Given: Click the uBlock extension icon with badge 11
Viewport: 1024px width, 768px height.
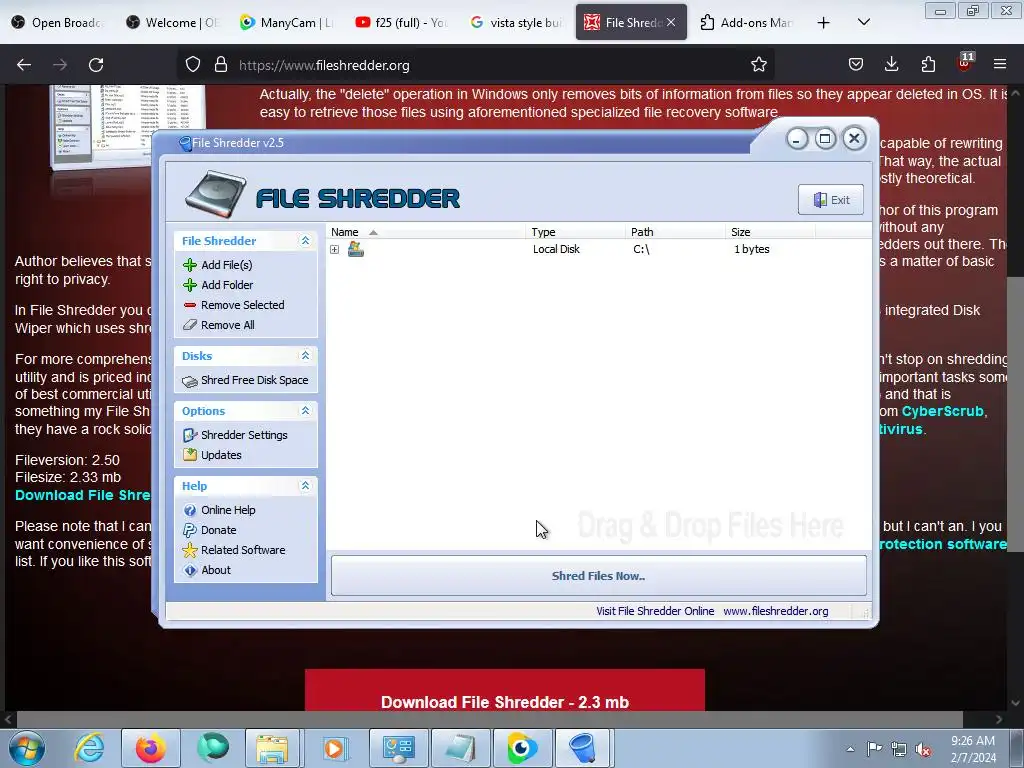Looking at the screenshot, I should point(965,63).
